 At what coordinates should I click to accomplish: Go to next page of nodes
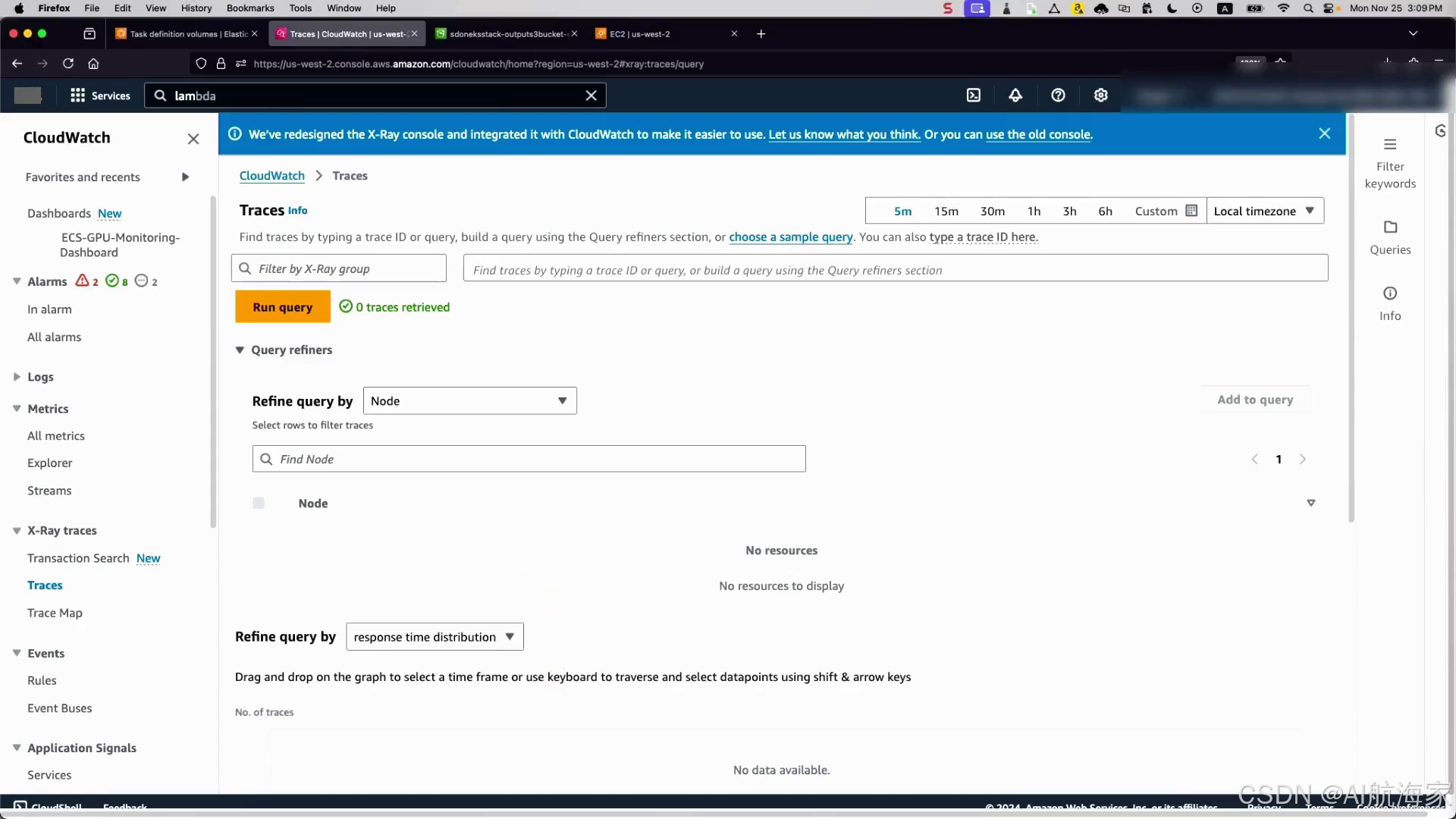[x=1302, y=460]
